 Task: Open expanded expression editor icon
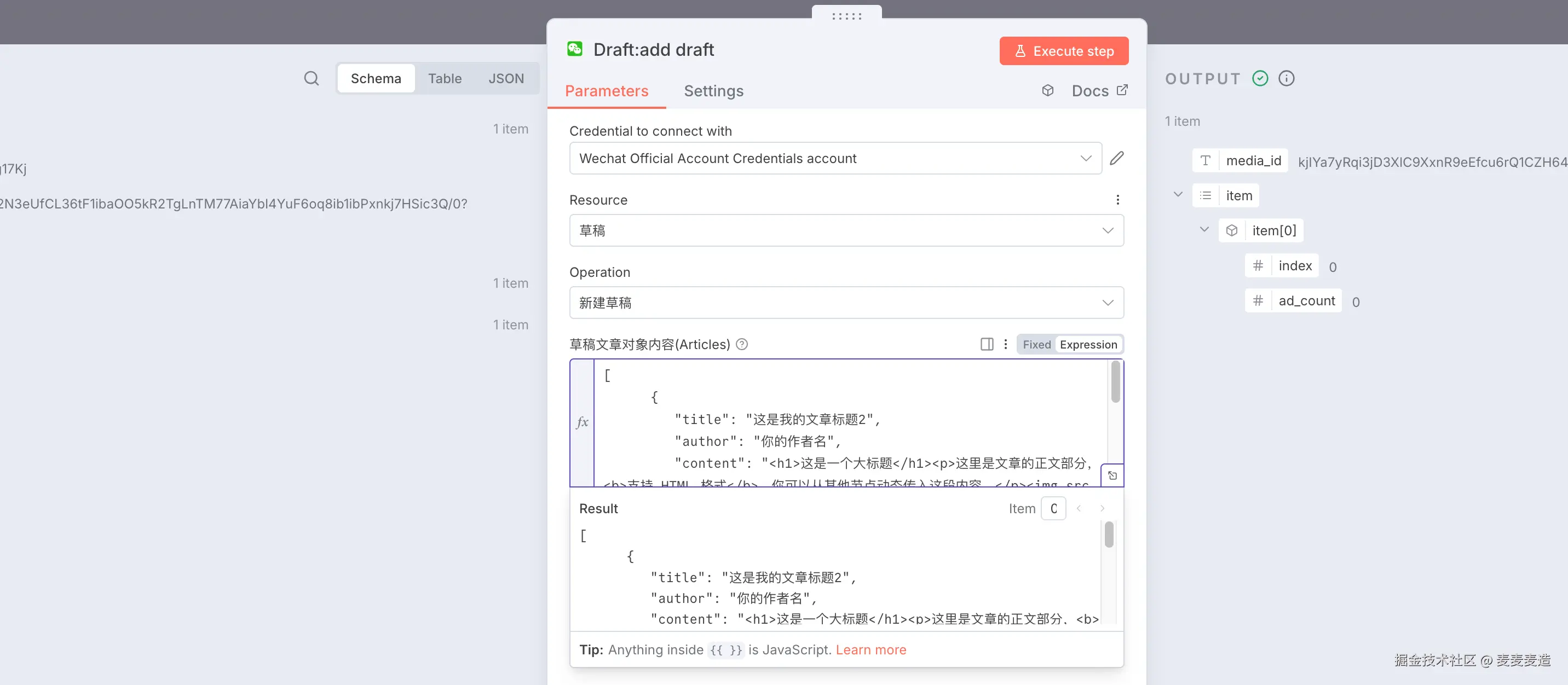tap(1112, 476)
